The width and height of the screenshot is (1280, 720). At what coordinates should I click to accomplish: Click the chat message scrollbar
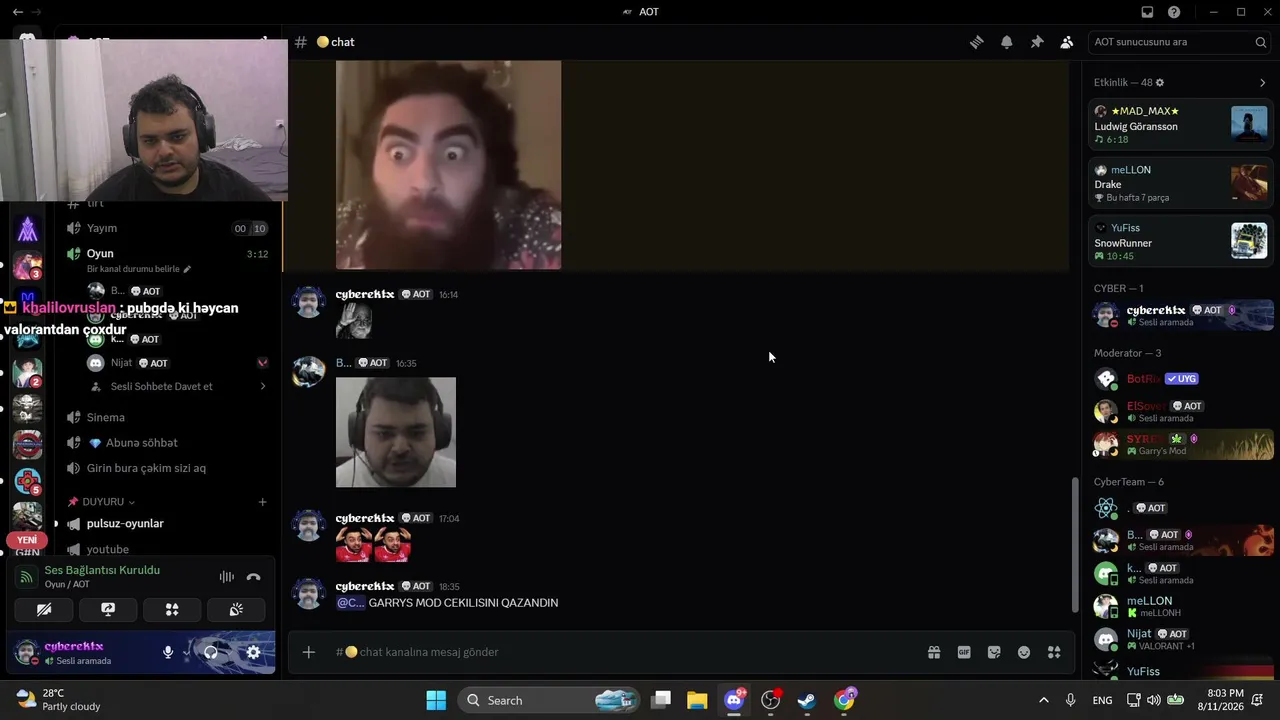click(x=1073, y=544)
